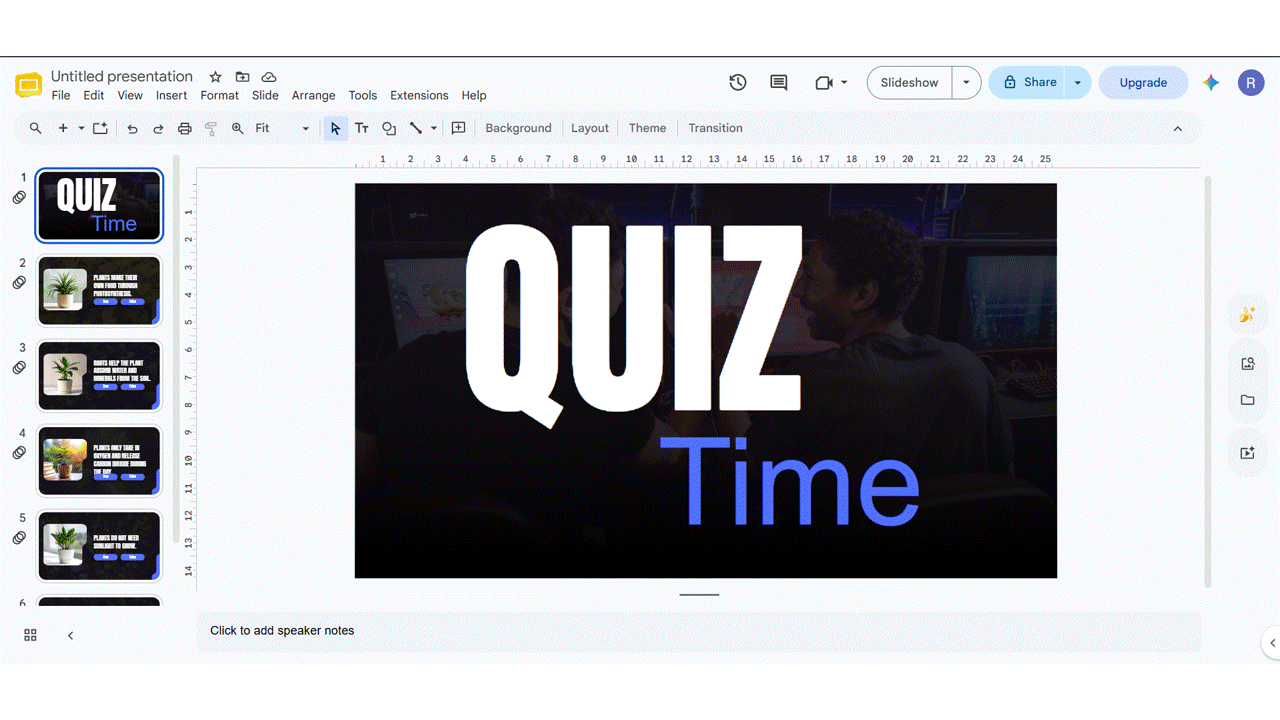This screenshot has height=720, width=1280.
Task: Select slide 4 thumbnail in filmstrip
Action: point(99,460)
